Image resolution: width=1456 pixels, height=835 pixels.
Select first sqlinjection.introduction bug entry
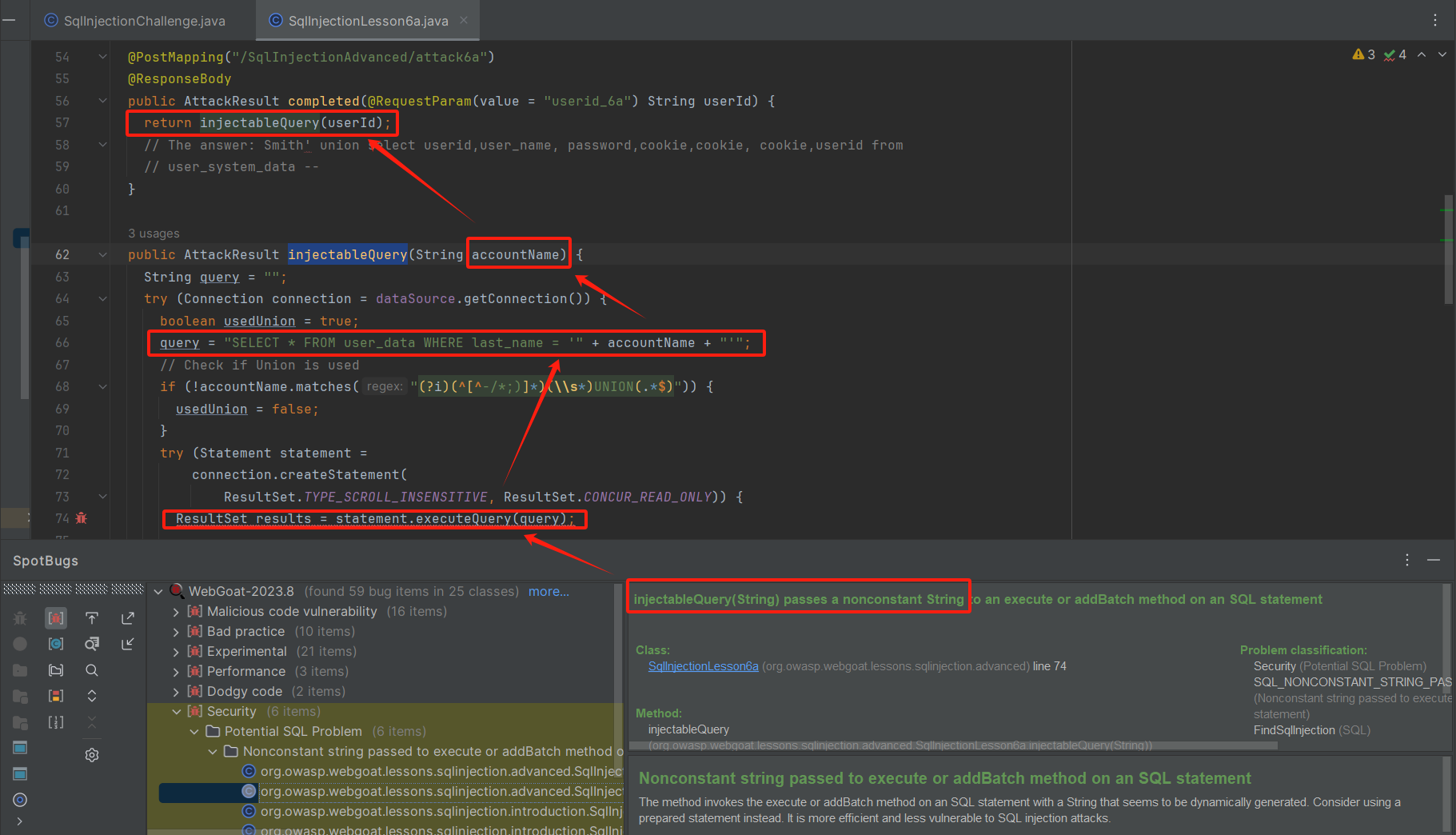(x=432, y=811)
